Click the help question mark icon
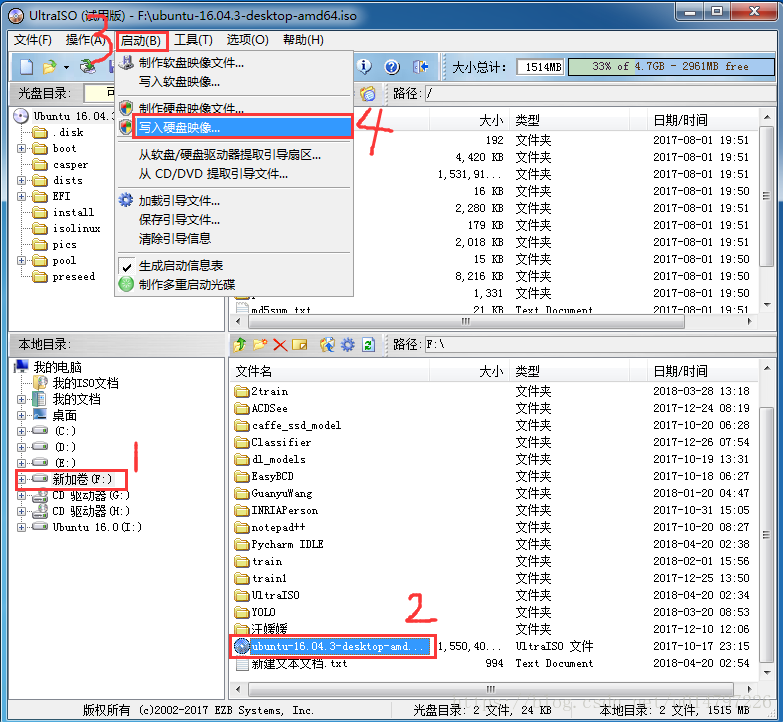The height and width of the screenshot is (722, 783). [392, 66]
